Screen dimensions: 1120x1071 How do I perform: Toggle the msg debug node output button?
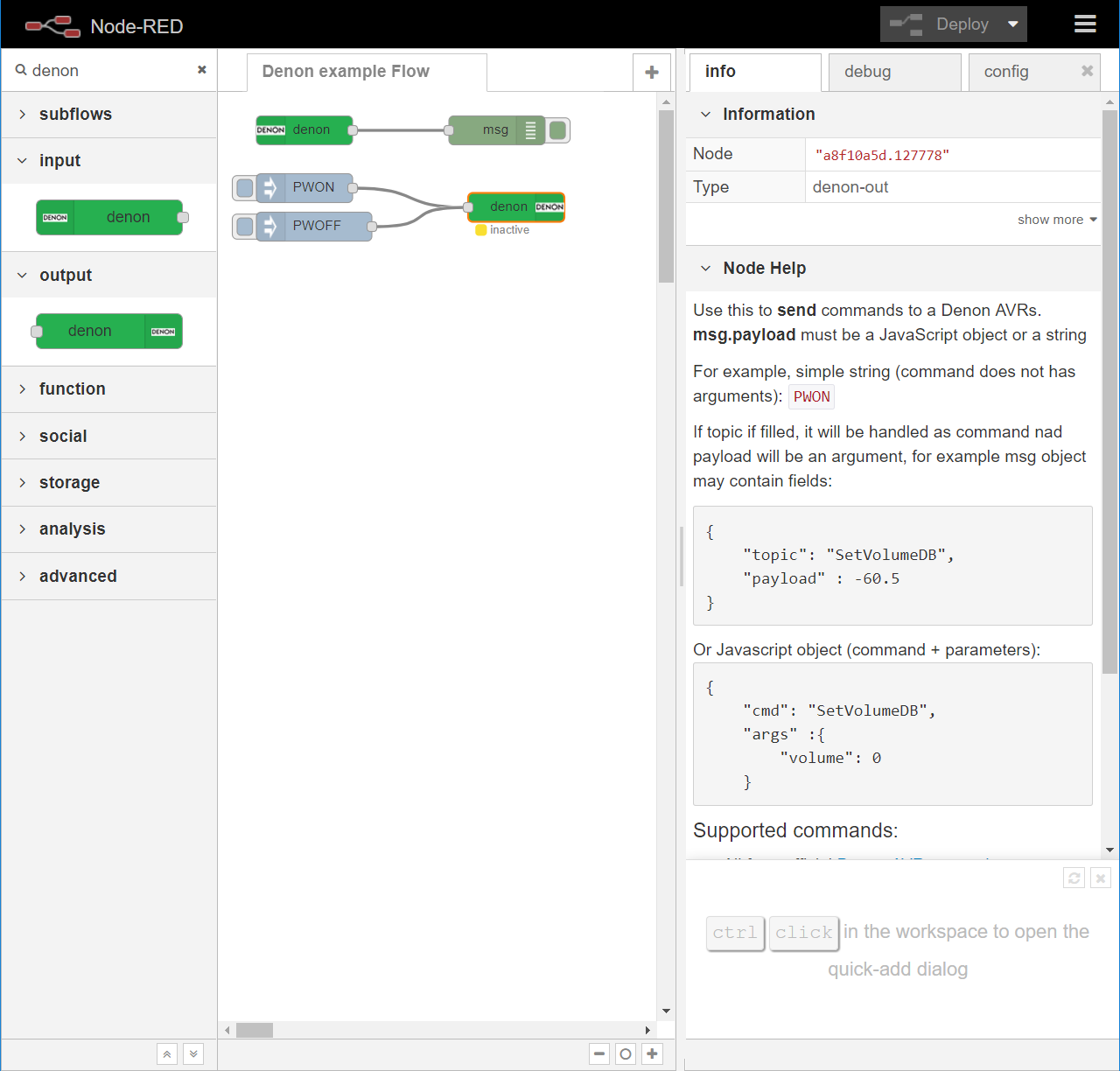click(x=558, y=130)
